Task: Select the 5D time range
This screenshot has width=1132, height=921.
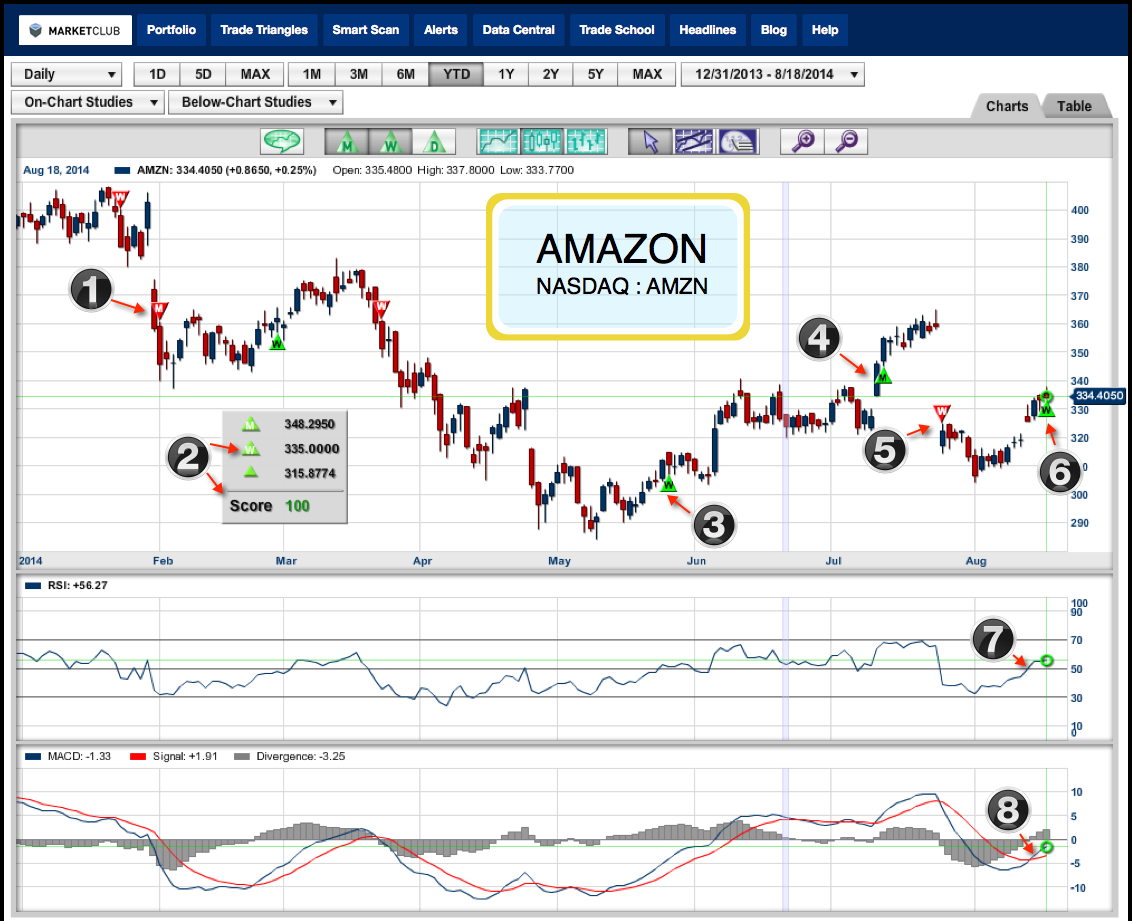Action: 203,74
